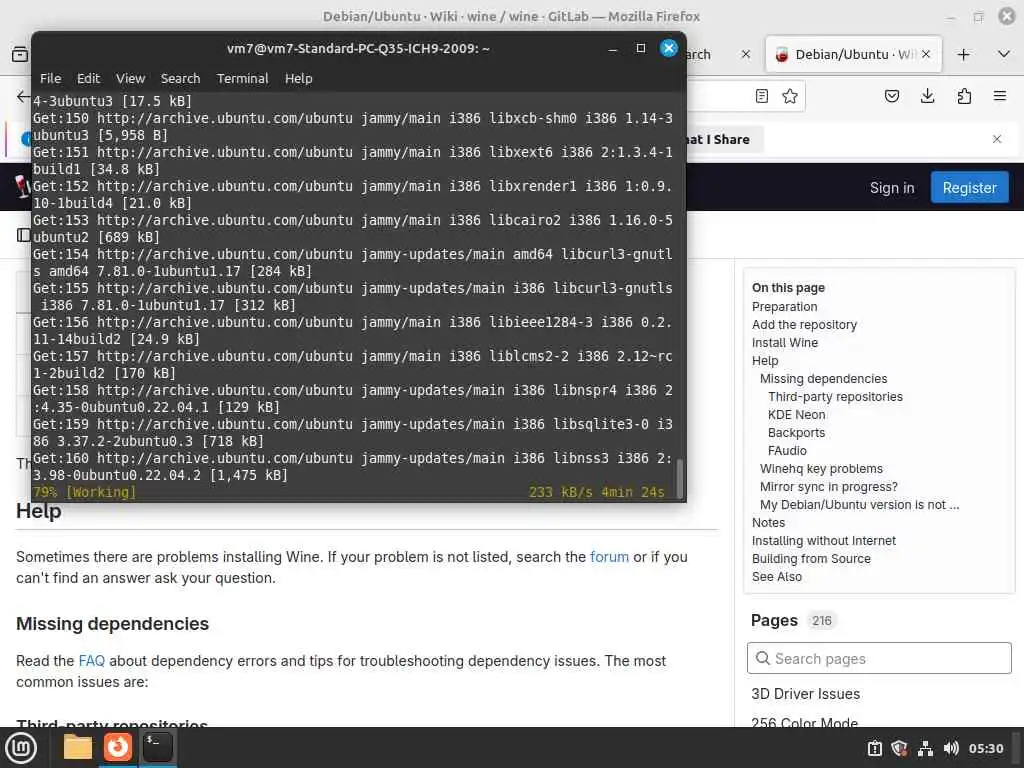Jump to FAudio section
This screenshot has width=1024, height=768.
(x=787, y=451)
